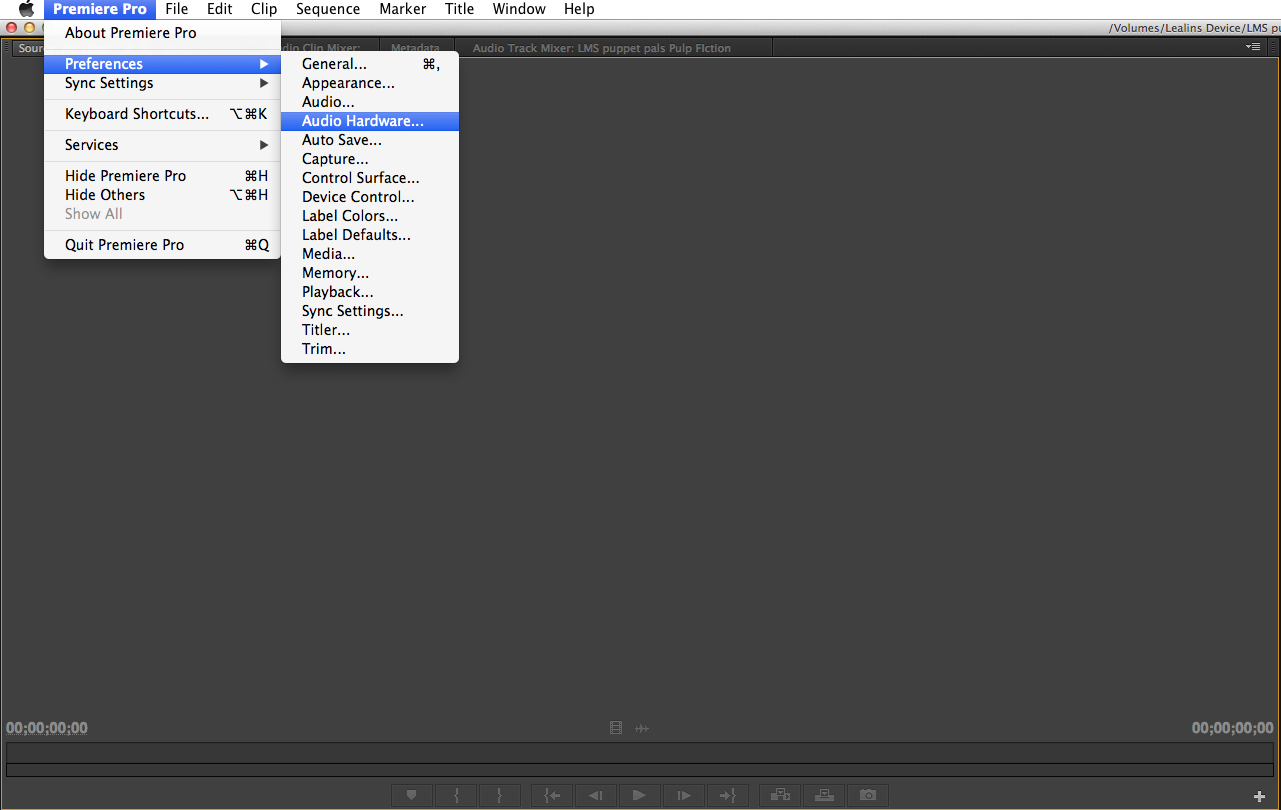Open Trim preferences

click(x=370, y=349)
